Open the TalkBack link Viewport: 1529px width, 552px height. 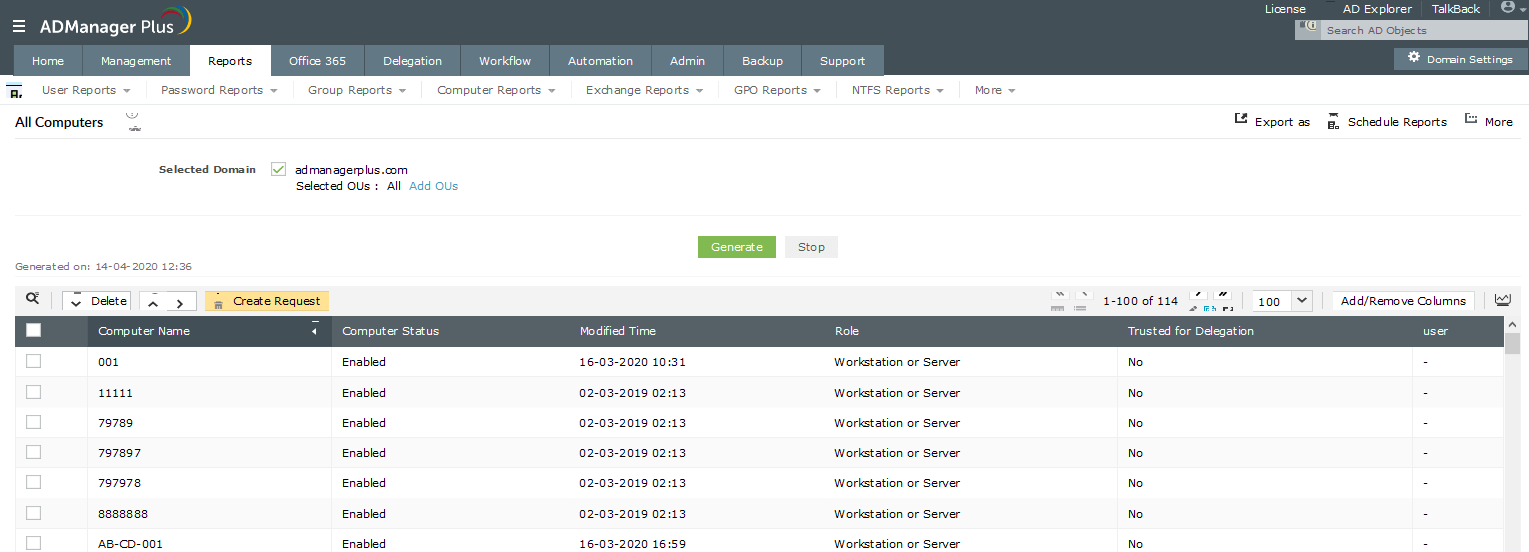[1456, 9]
